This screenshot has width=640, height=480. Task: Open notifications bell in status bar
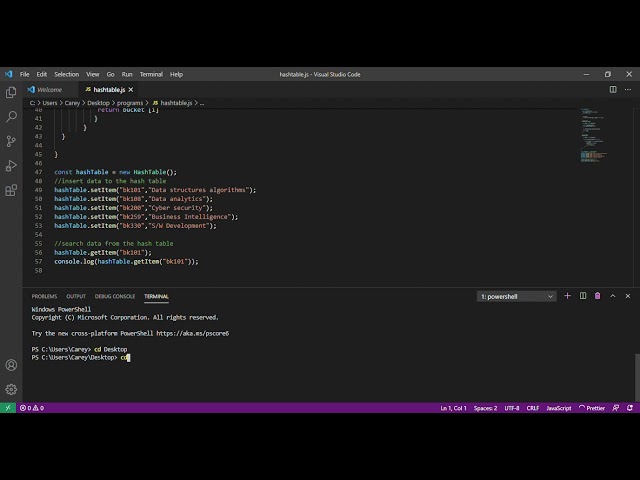[x=630, y=408]
